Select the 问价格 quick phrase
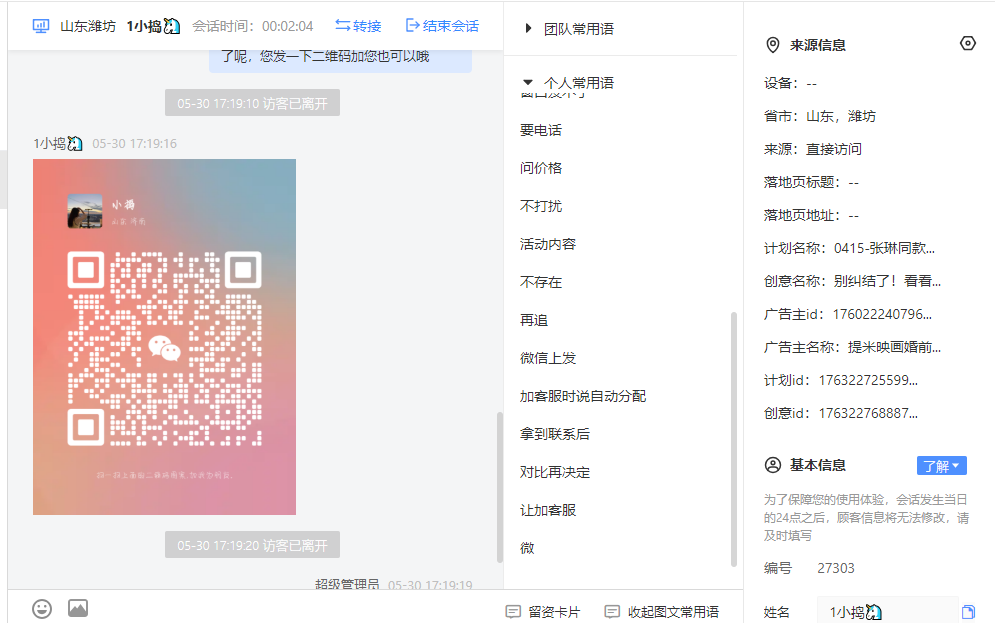The height and width of the screenshot is (623, 995). (x=541, y=168)
